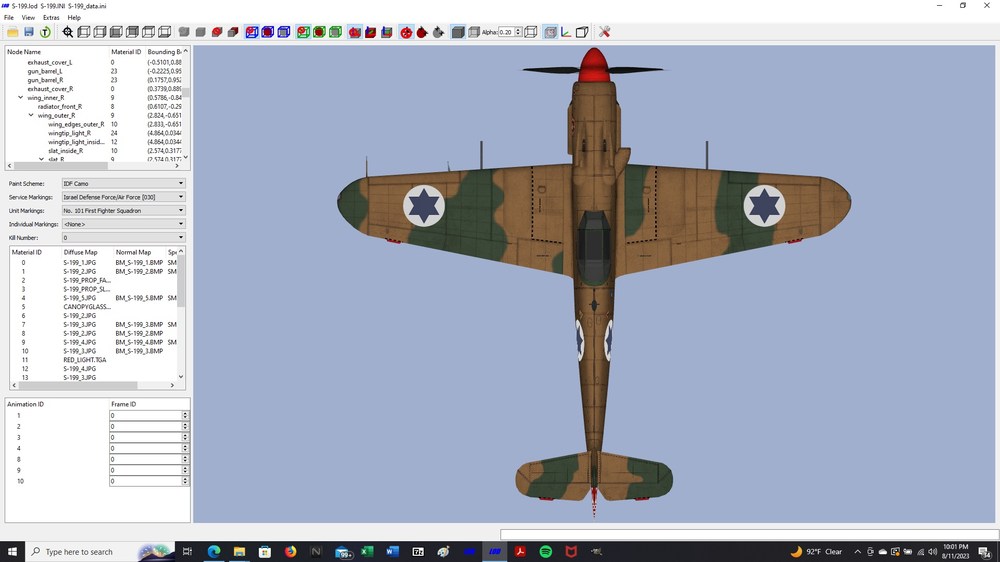Click Frame ID spinner for animation 10
Image resolution: width=1000 pixels, height=562 pixels.
[x=185, y=481]
